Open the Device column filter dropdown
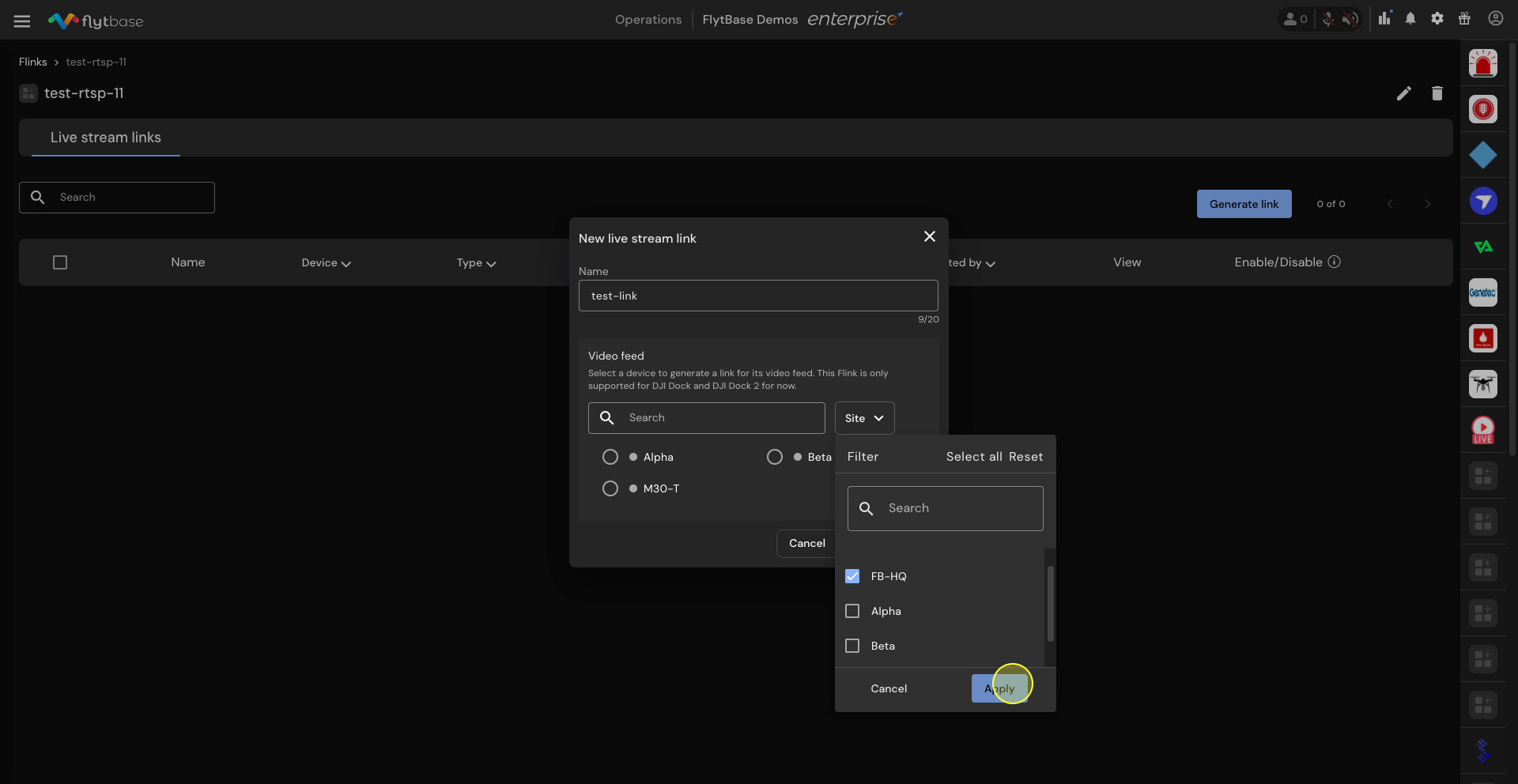 tap(326, 263)
